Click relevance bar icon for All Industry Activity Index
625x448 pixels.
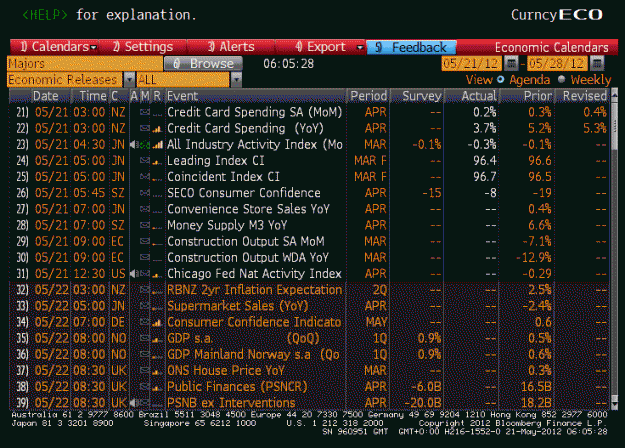(x=157, y=145)
